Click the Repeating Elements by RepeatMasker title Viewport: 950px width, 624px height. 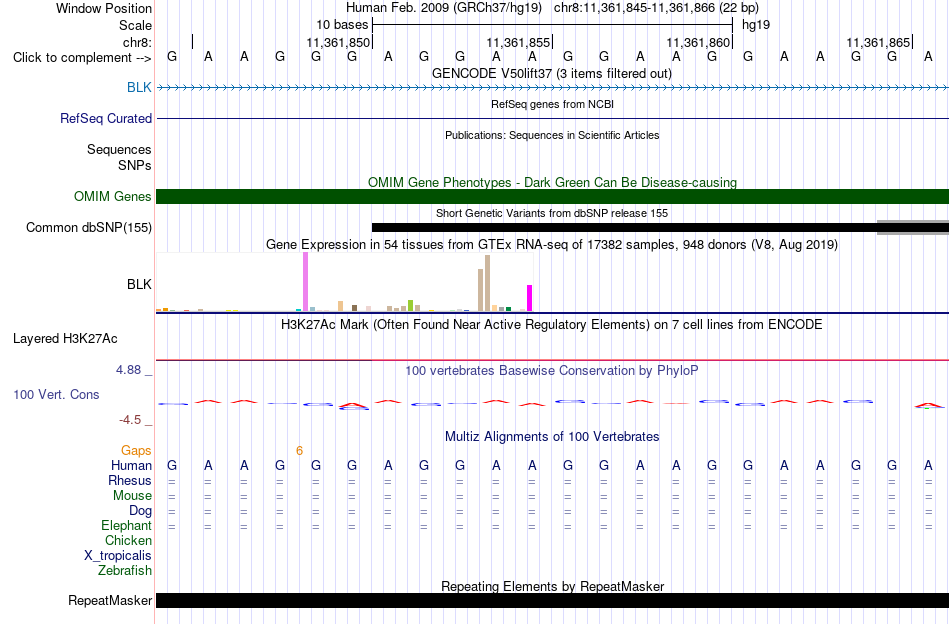tap(553, 586)
